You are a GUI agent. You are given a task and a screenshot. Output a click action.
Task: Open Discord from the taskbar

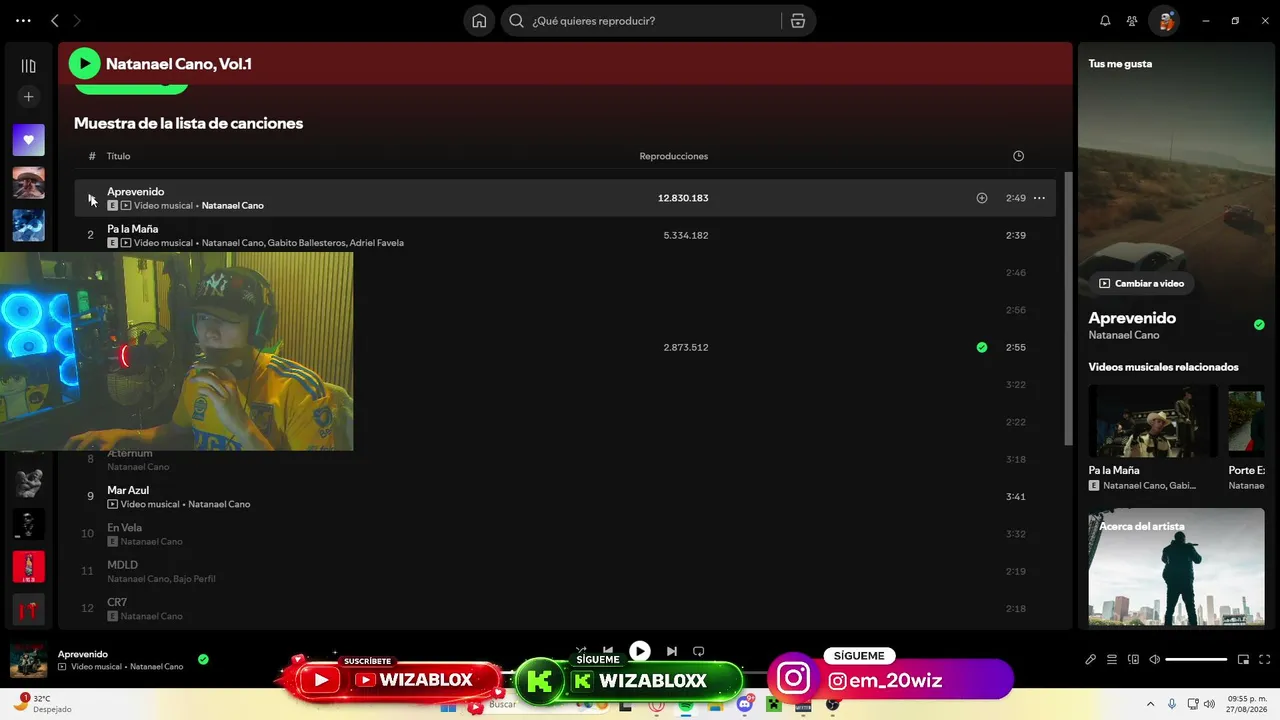744,704
